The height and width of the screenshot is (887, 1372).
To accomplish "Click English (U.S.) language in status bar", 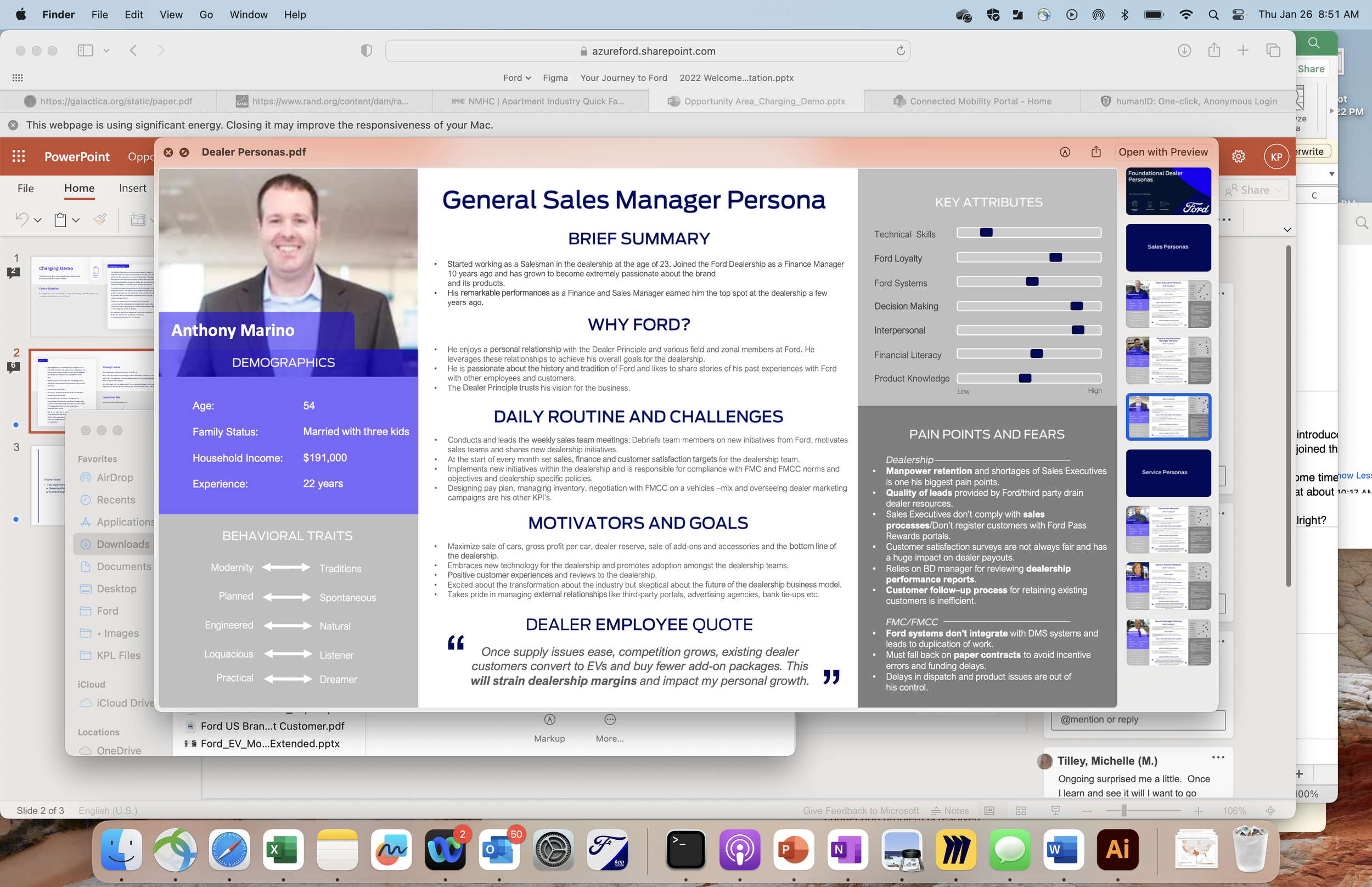I will coord(108,810).
